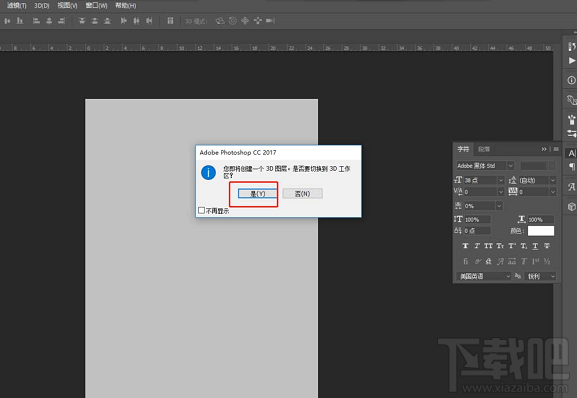Click the white text color swatch
This screenshot has height=398, width=577.
(541, 231)
